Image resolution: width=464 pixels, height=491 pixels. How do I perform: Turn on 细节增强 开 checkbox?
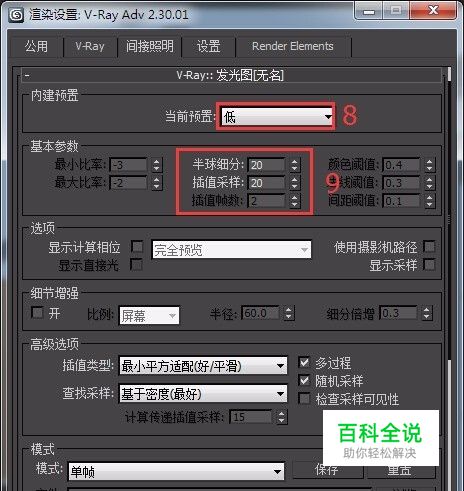click(x=37, y=313)
